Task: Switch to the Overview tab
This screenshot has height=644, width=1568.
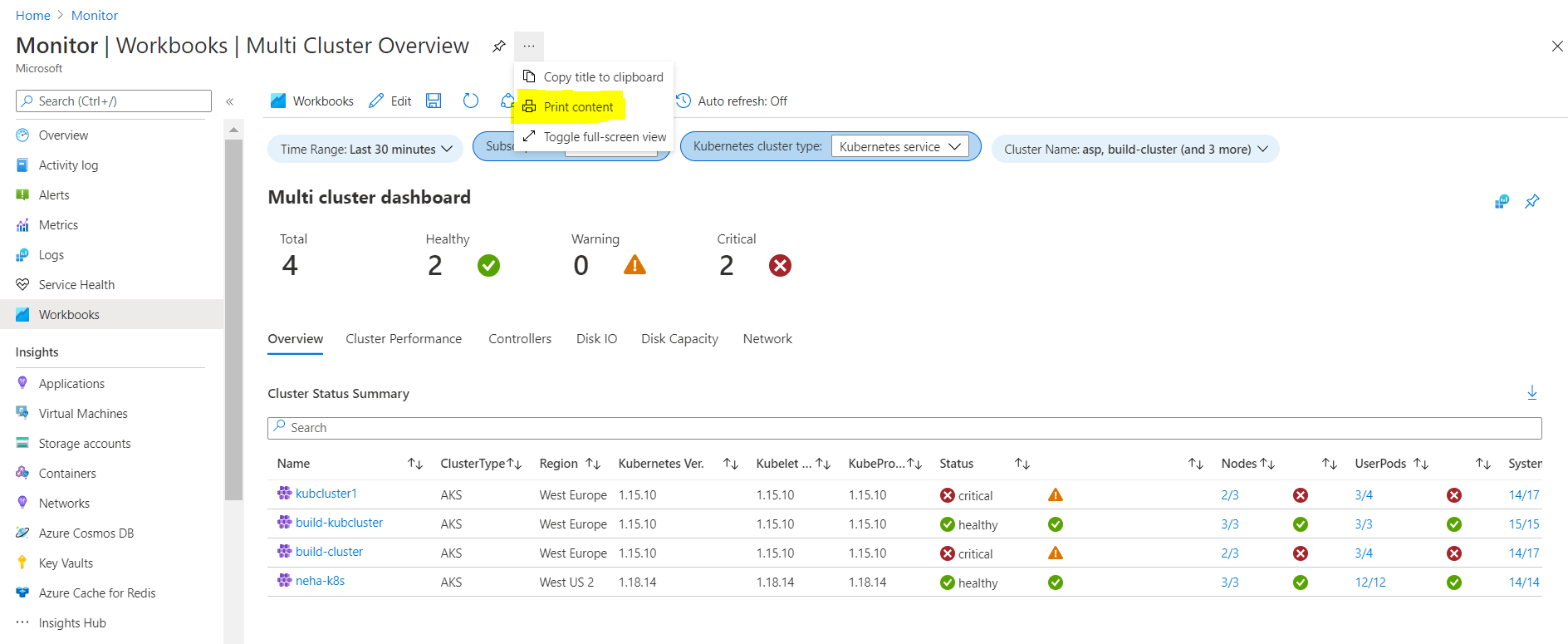Action: tap(296, 339)
